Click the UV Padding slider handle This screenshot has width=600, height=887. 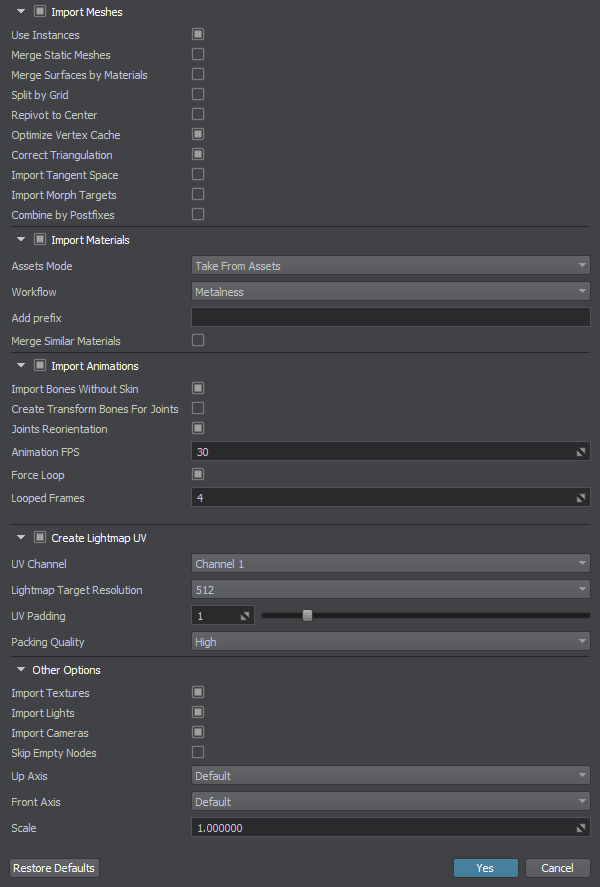[307, 615]
